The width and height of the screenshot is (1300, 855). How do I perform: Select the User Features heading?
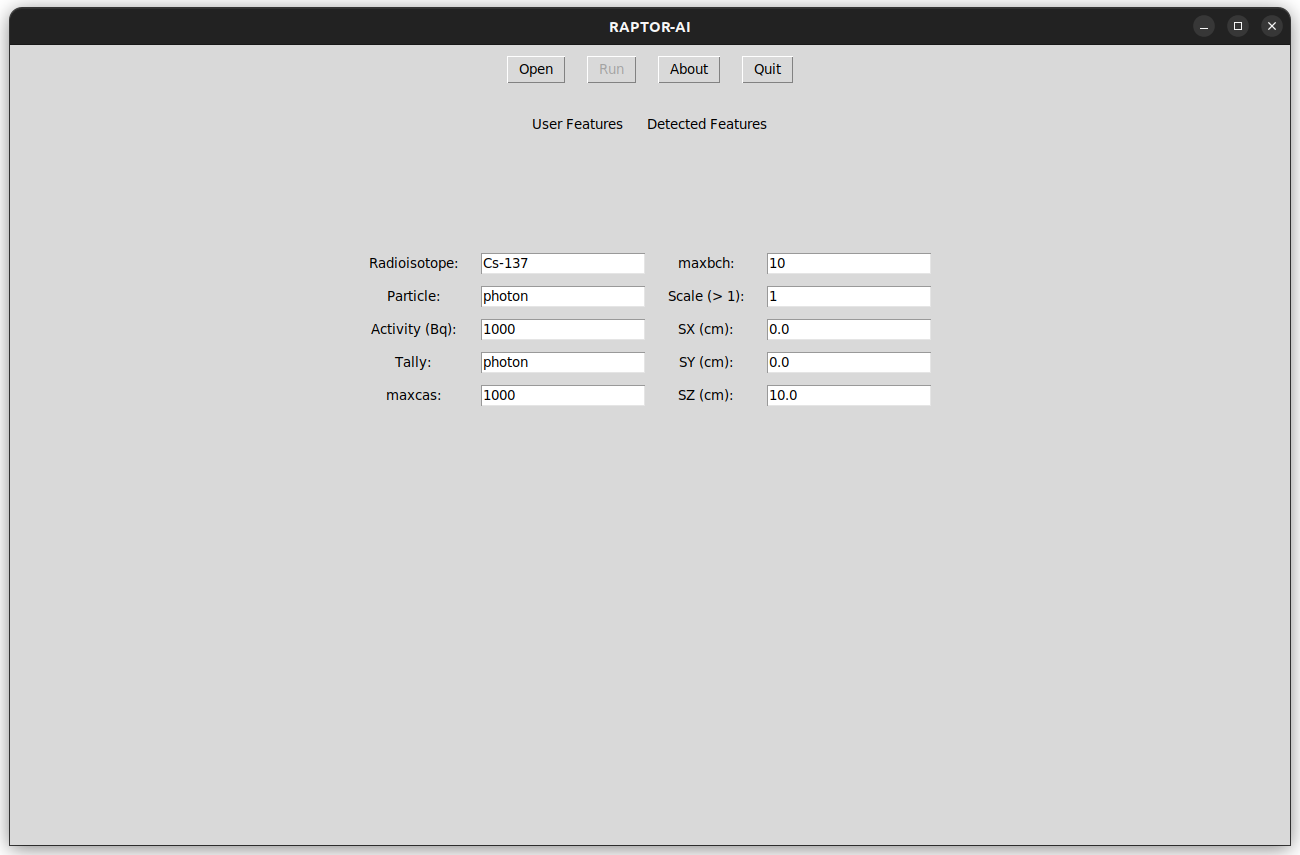[577, 124]
